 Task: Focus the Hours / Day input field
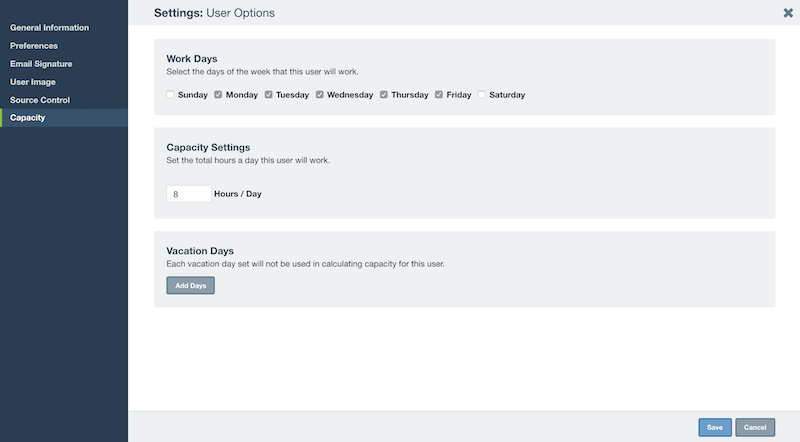pyautogui.click(x=189, y=194)
